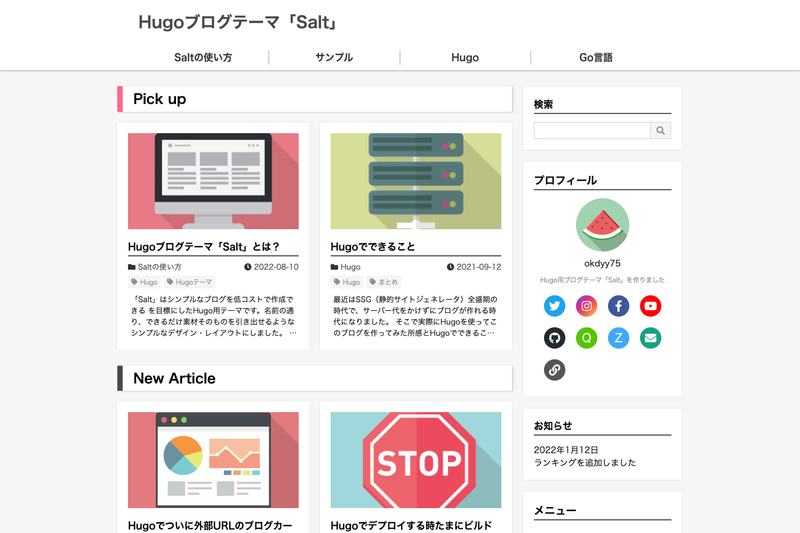
Task: Open article Hugoでデプロイする時たまにビルド
Action: [x=411, y=525]
